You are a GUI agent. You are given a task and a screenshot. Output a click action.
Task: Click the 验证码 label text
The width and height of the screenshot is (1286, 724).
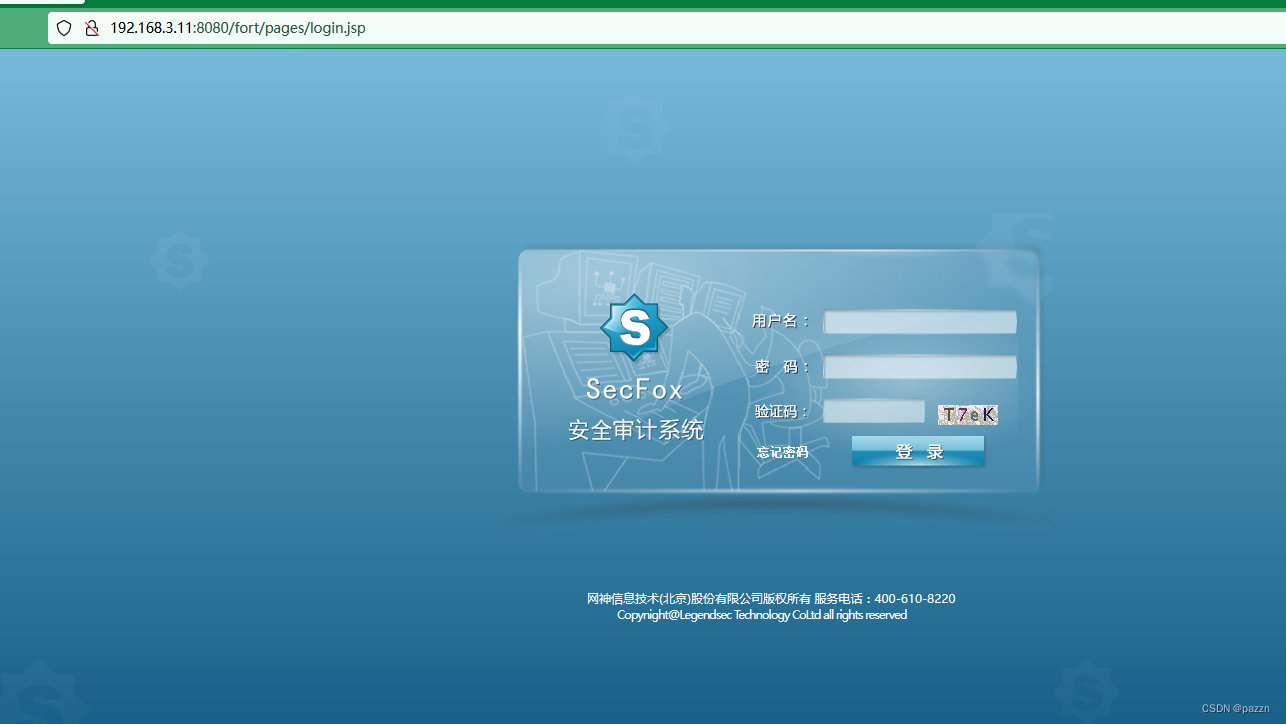click(781, 411)
